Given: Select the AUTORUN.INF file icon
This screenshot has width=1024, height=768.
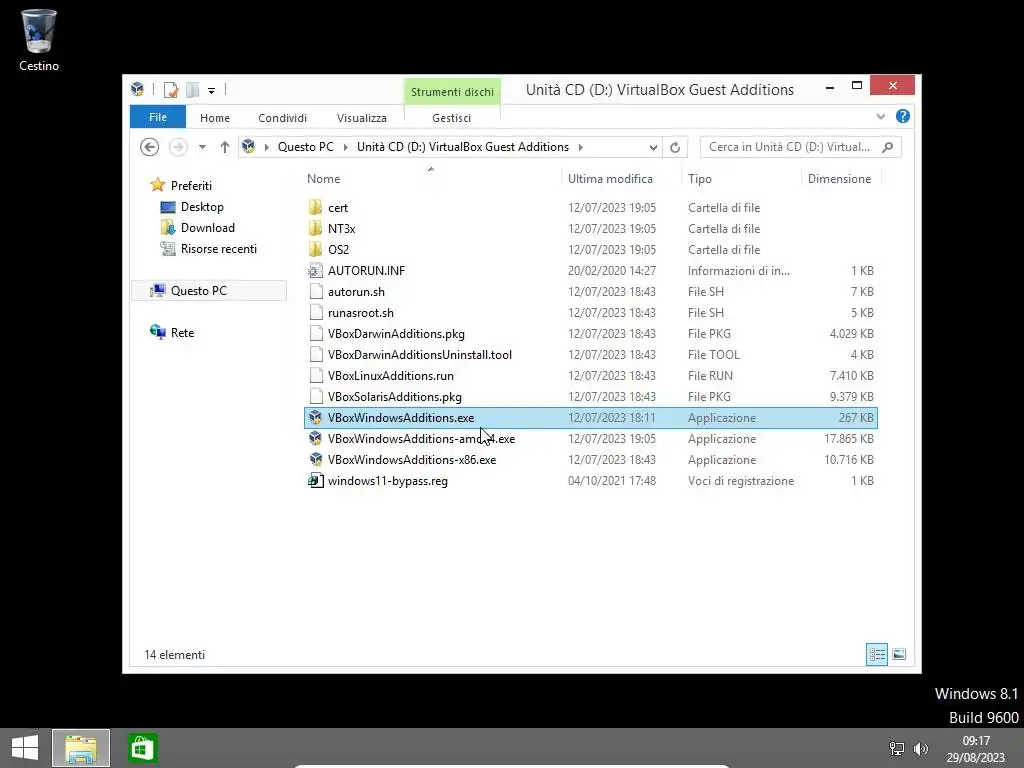Looking at the screenshot, I should tap(315, 270).
